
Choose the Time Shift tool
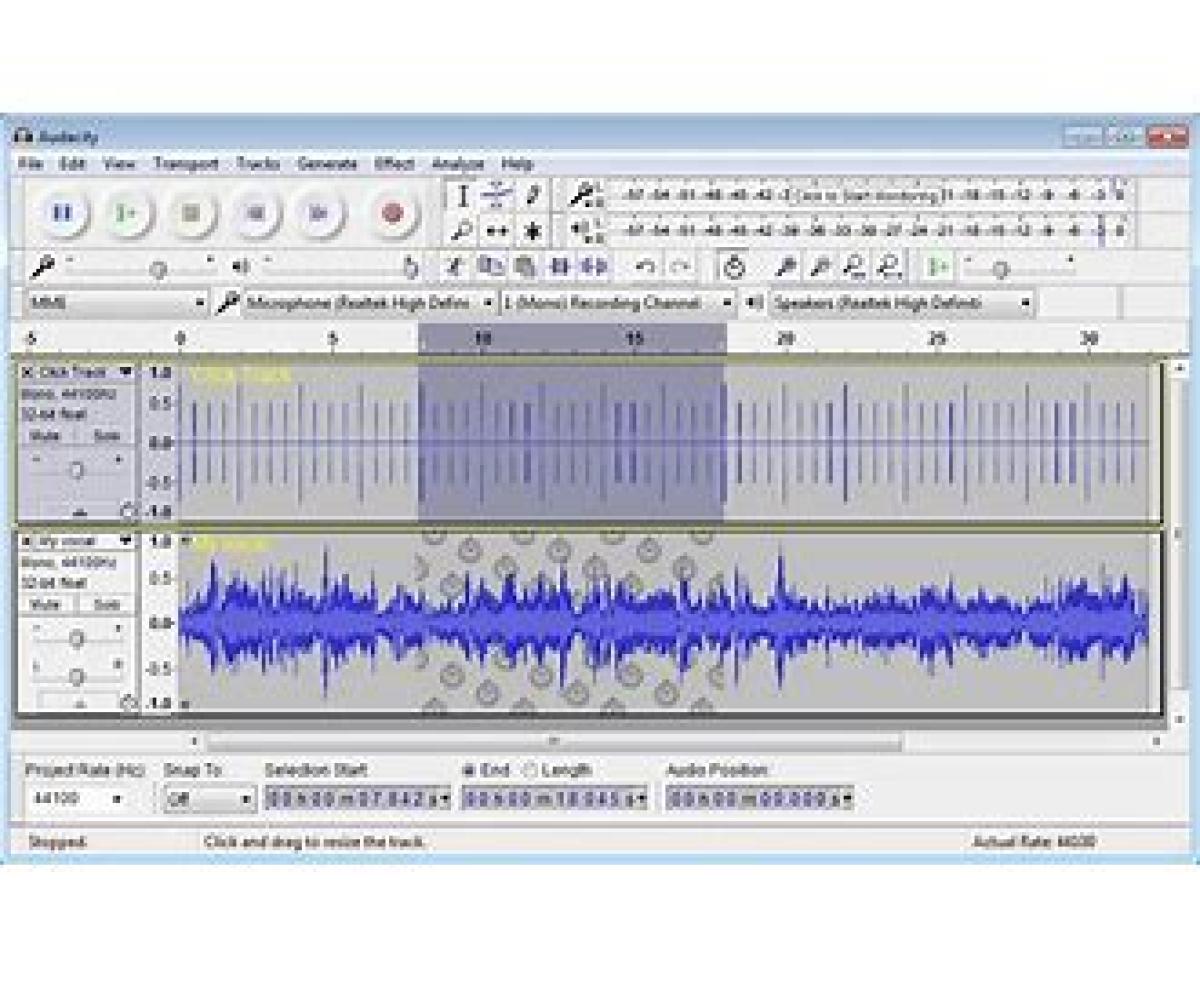coord(496,232)
